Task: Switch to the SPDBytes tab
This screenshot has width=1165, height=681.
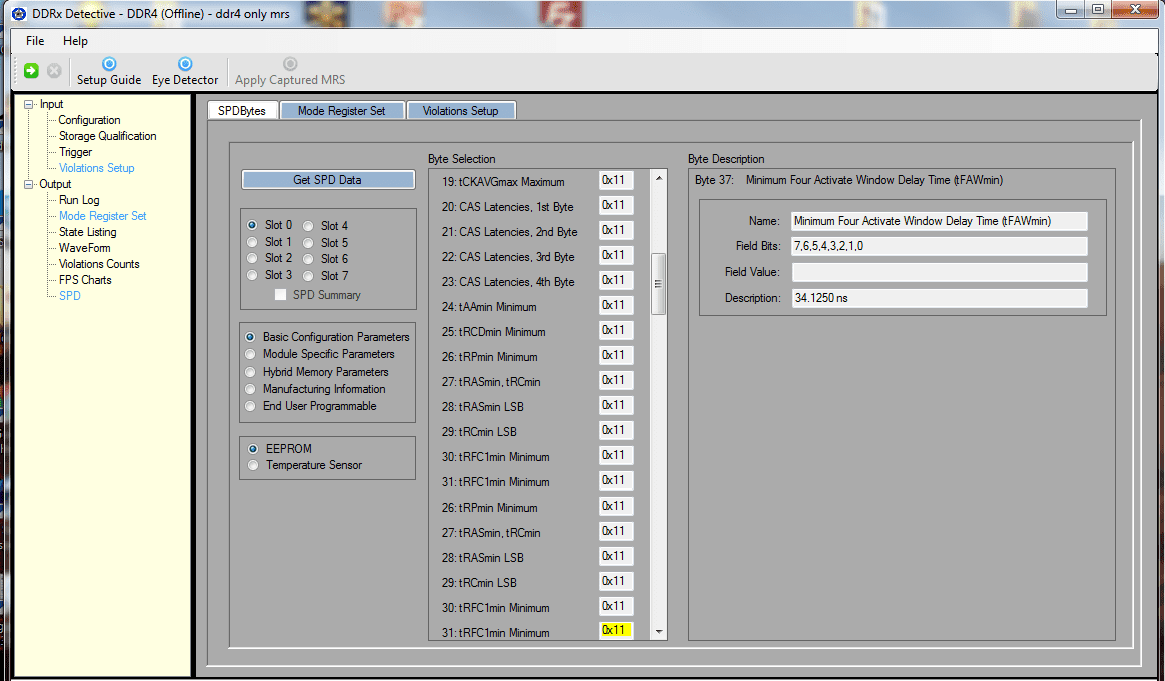Action: [x=242, y=111]
